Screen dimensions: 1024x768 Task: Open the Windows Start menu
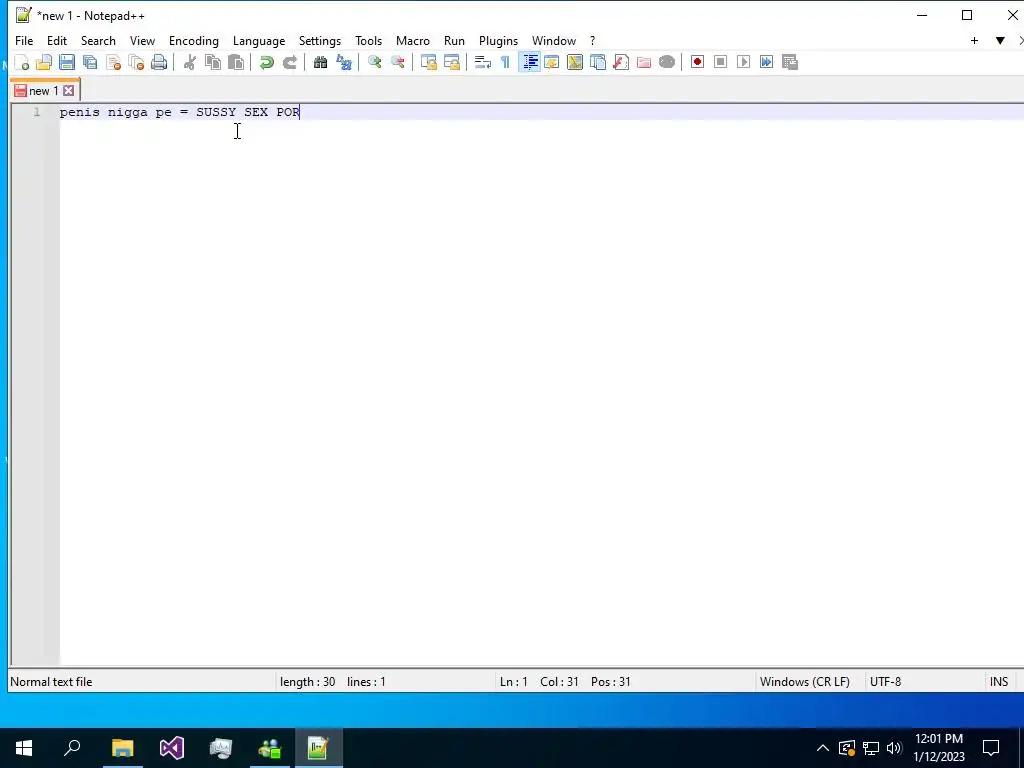click(24, 748)
